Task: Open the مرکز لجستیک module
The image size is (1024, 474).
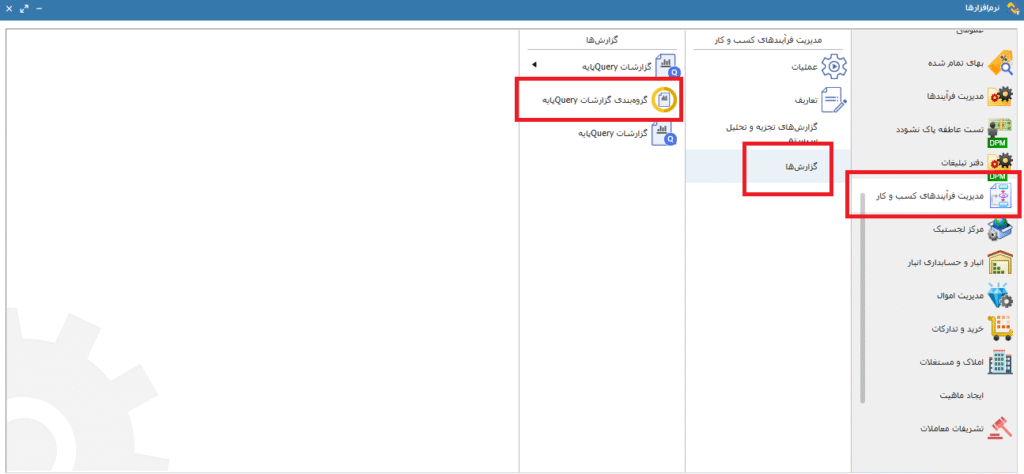Action: [x=999, y=229]
